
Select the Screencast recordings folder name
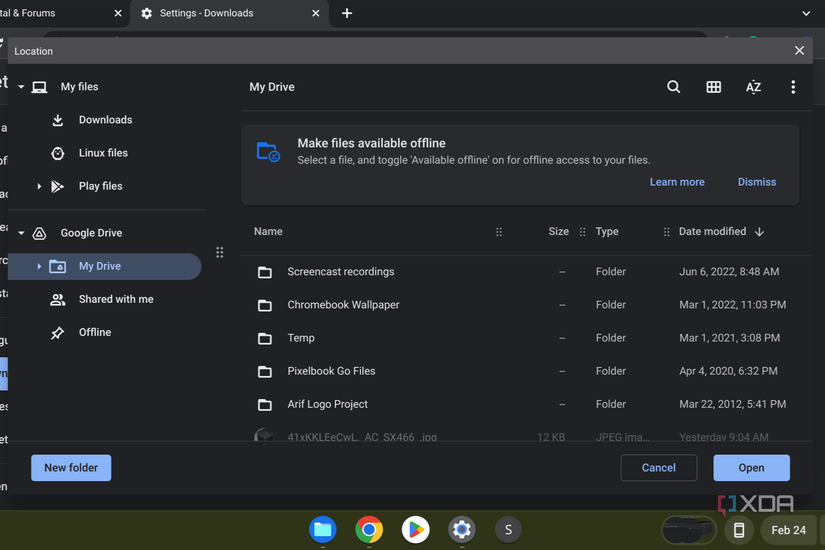tap(340, 272)
